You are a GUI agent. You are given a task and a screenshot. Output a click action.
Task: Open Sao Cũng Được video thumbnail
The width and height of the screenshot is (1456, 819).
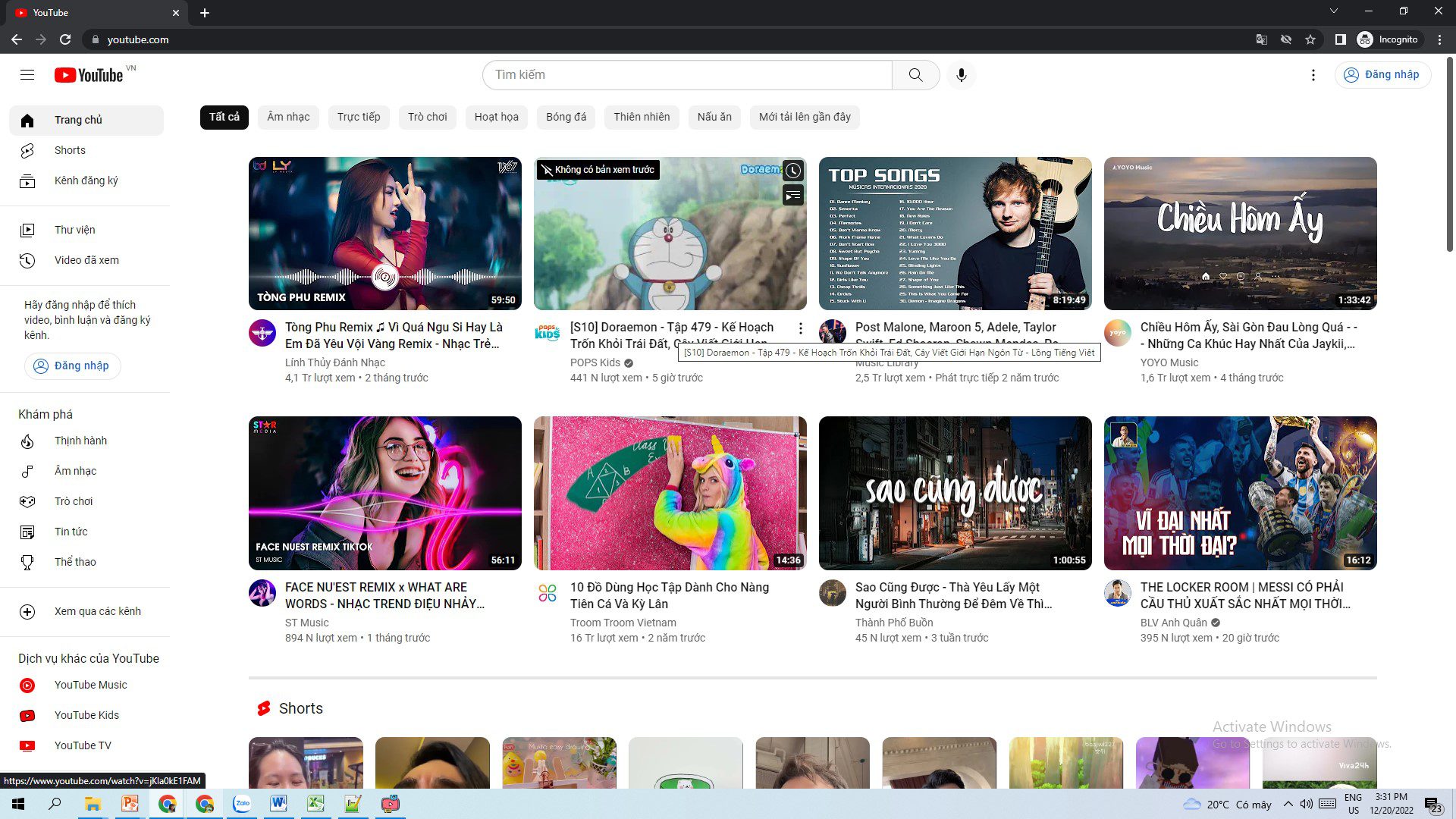[x=955, y=493]
